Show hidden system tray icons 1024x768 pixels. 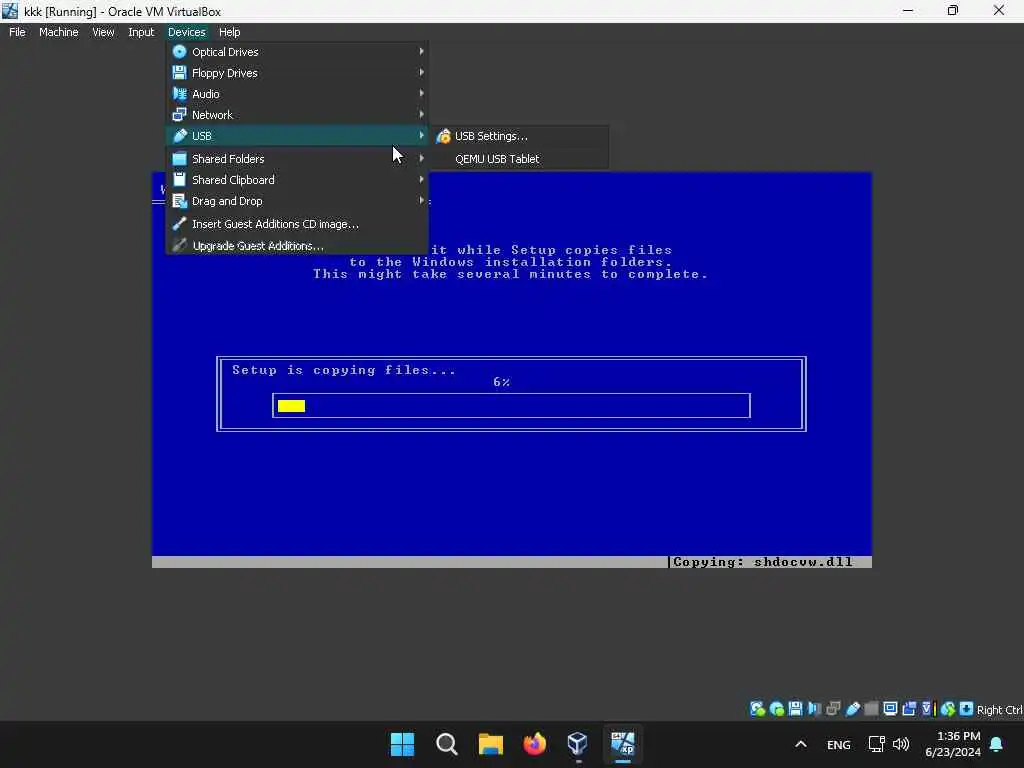[x=801, y=744]
